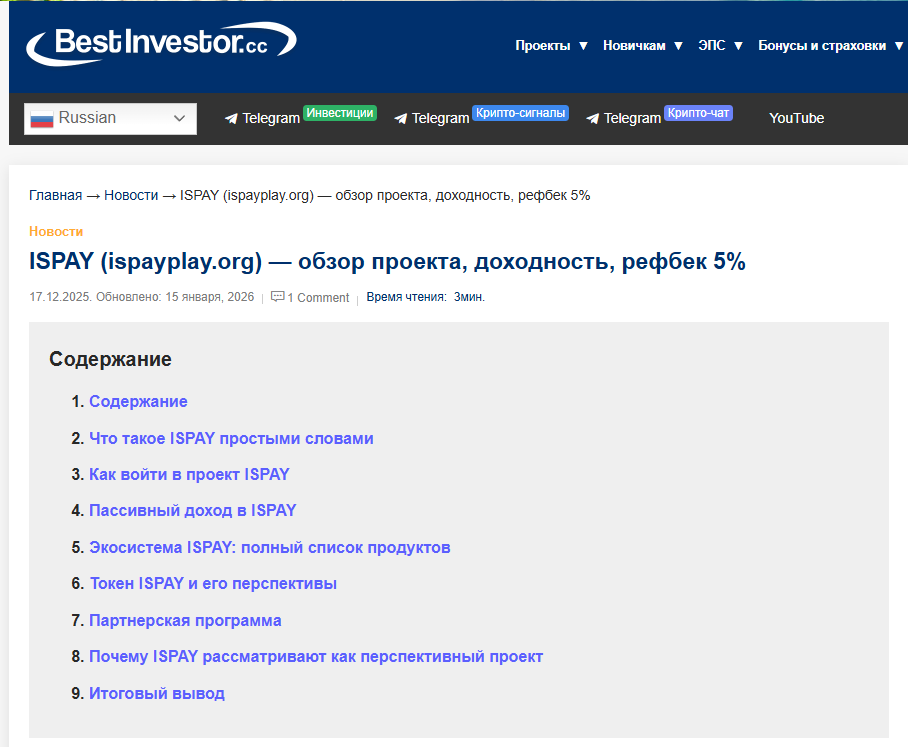
Task: Expand the Новичкам menu
Action: click(642, 45)
